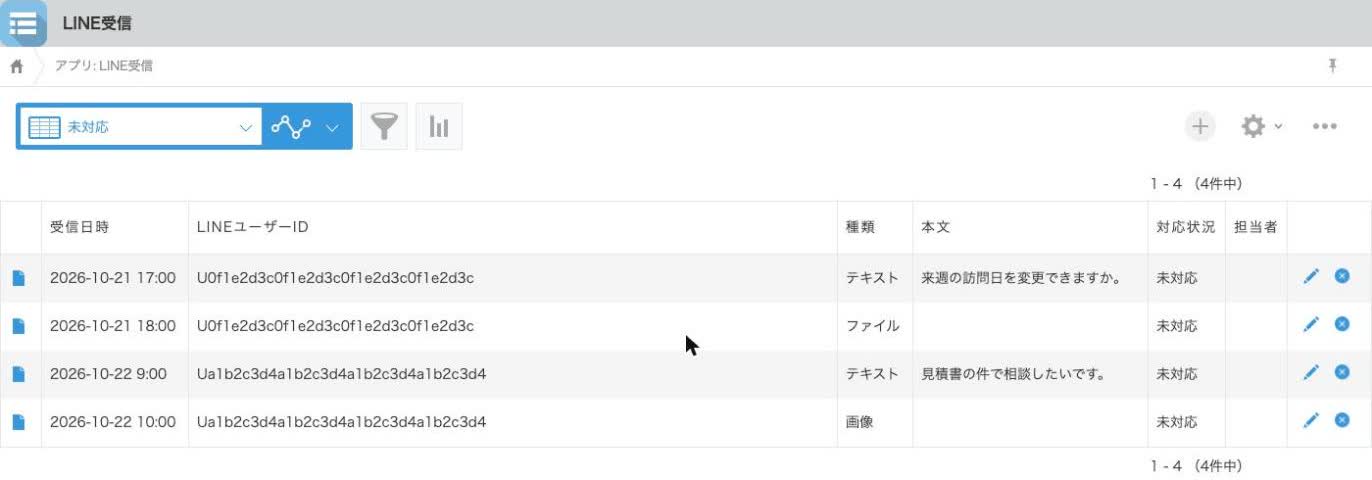The height and width of the screenshot is (480, 1372).
Task: Click the LINE受信 title in header
Action: click(96, 23)
